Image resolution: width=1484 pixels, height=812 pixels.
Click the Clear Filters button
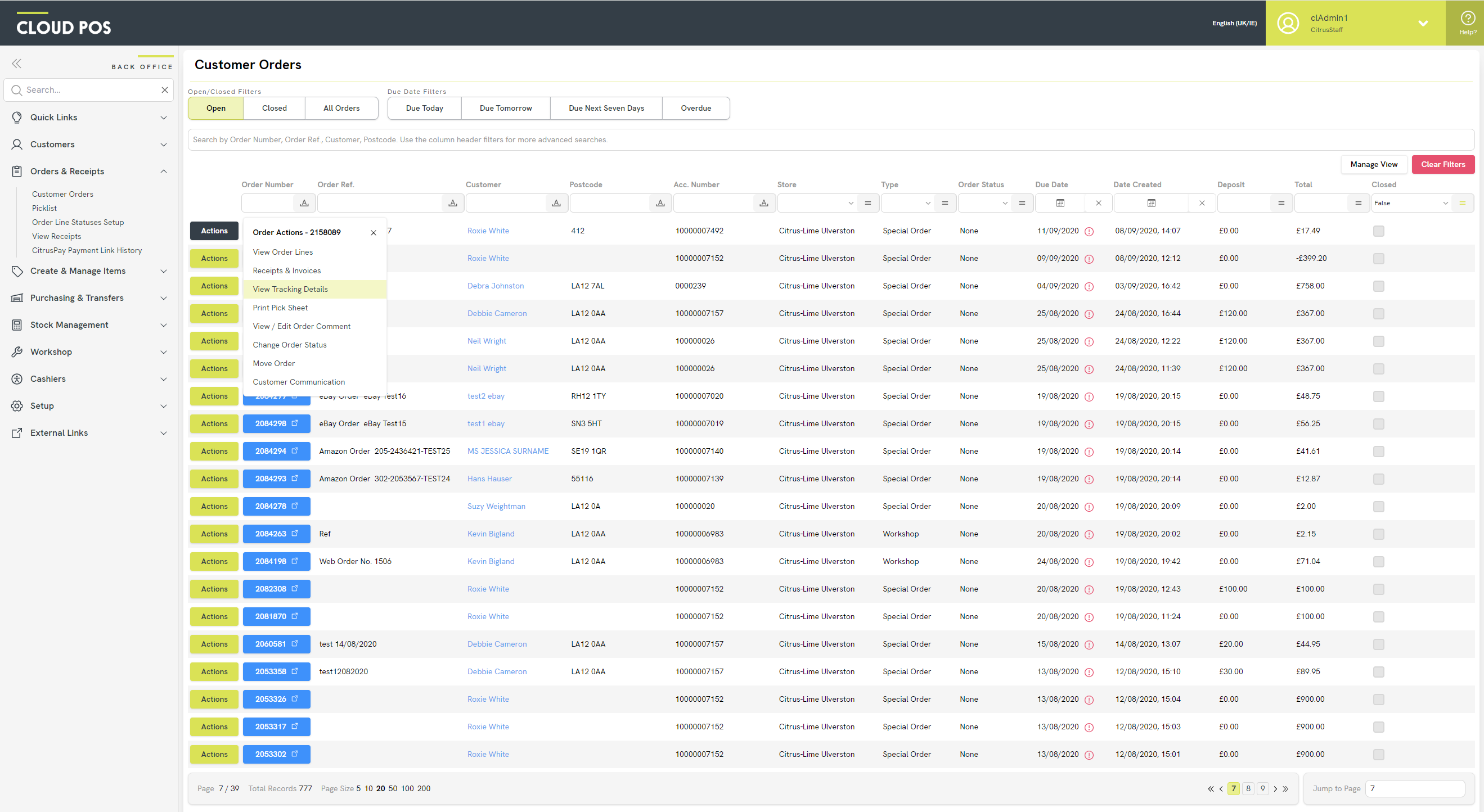1443,164
